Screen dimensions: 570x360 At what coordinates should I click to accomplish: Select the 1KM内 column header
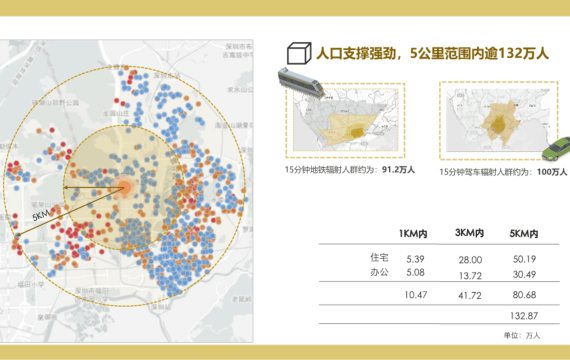[x=413, y=234]
